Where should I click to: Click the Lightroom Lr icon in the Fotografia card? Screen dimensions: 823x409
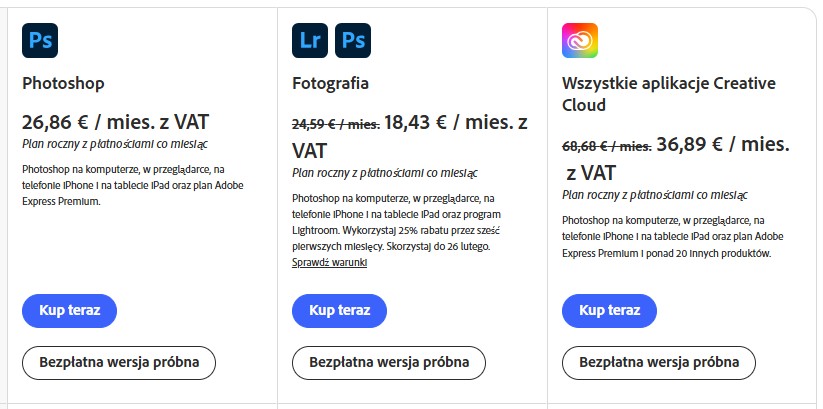pos(310,40)
